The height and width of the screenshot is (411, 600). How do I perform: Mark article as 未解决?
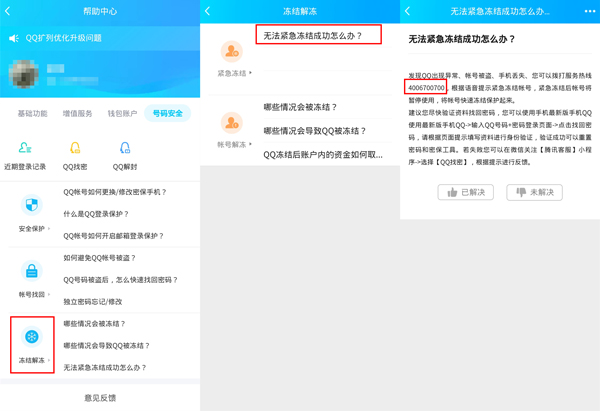(534, 192)
